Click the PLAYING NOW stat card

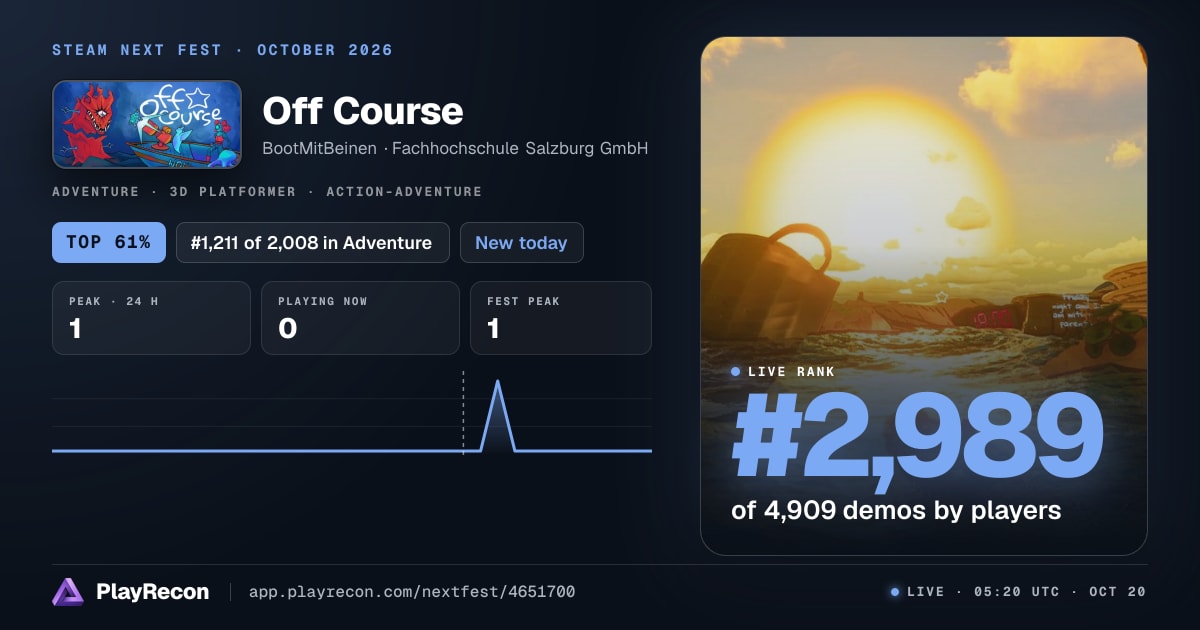[x=360, y=318]
